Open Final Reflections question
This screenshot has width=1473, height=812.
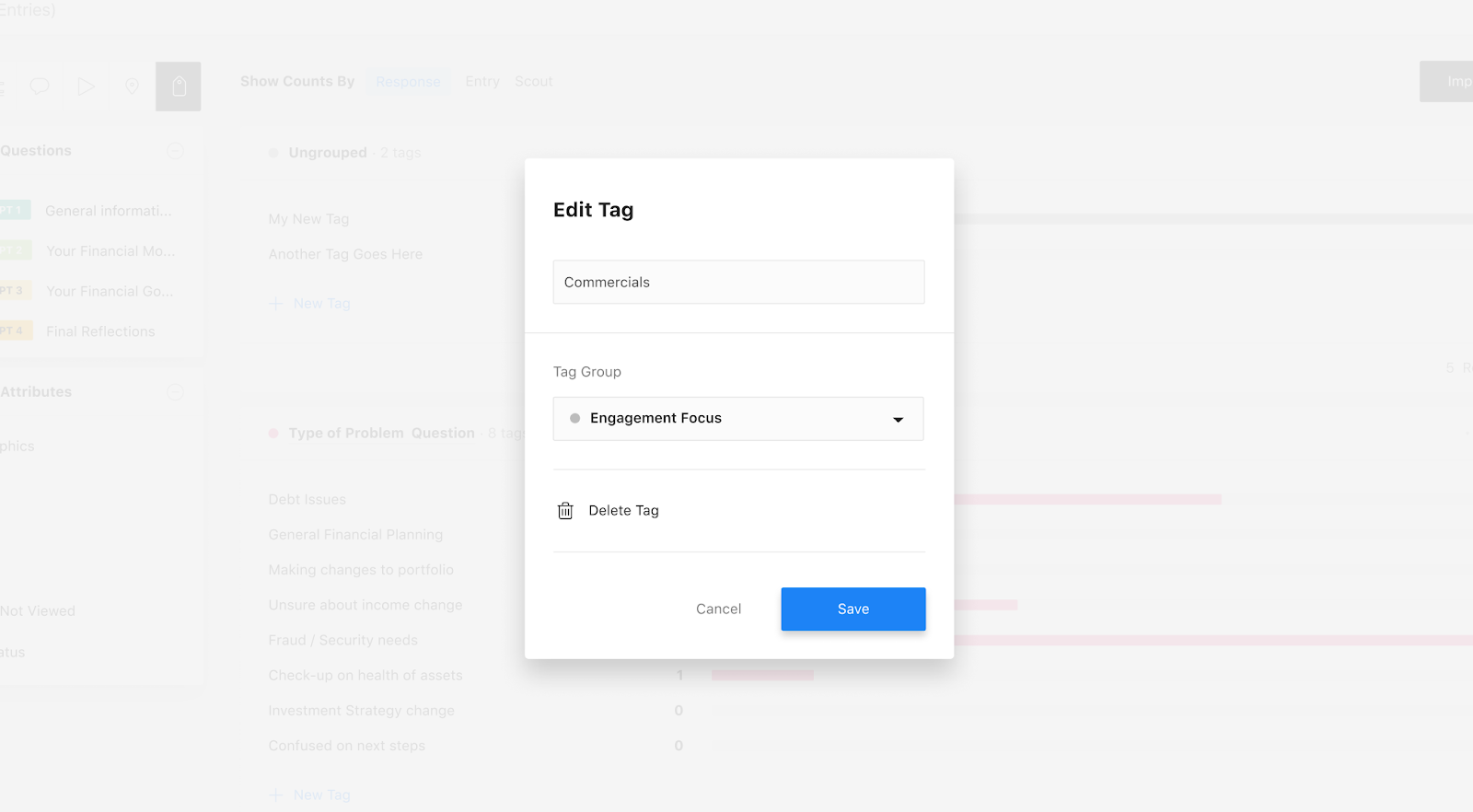point(100,331)
